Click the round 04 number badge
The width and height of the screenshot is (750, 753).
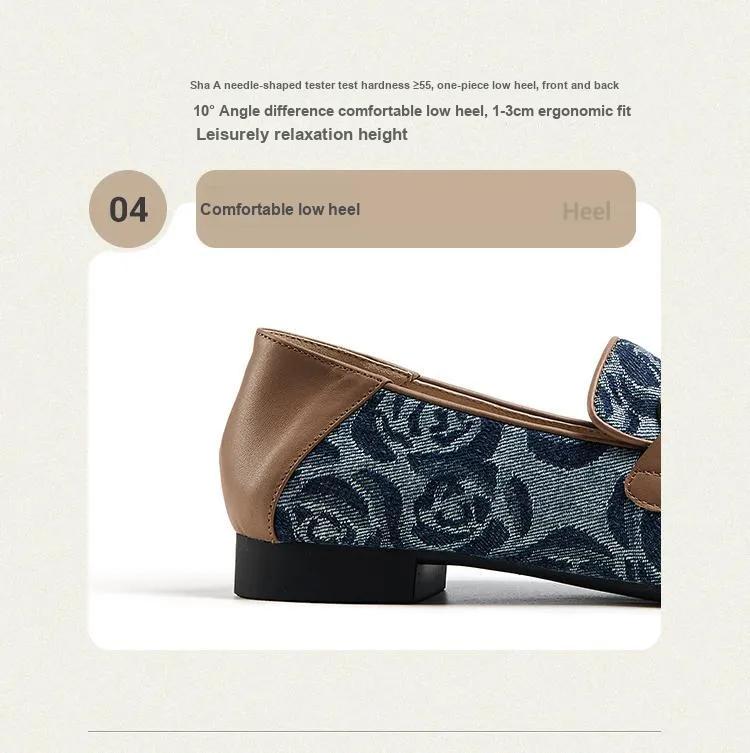tap(128, 209)
